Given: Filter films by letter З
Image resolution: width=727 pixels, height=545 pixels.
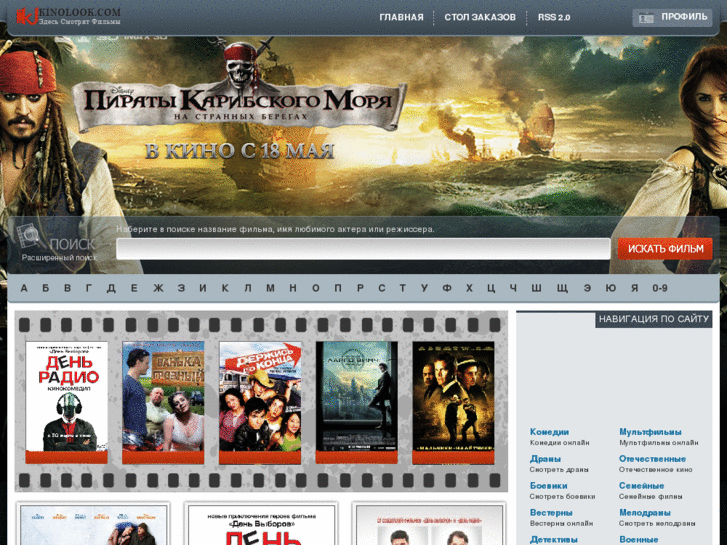Looking at the screenshot, I should click(x=181, y=289).
